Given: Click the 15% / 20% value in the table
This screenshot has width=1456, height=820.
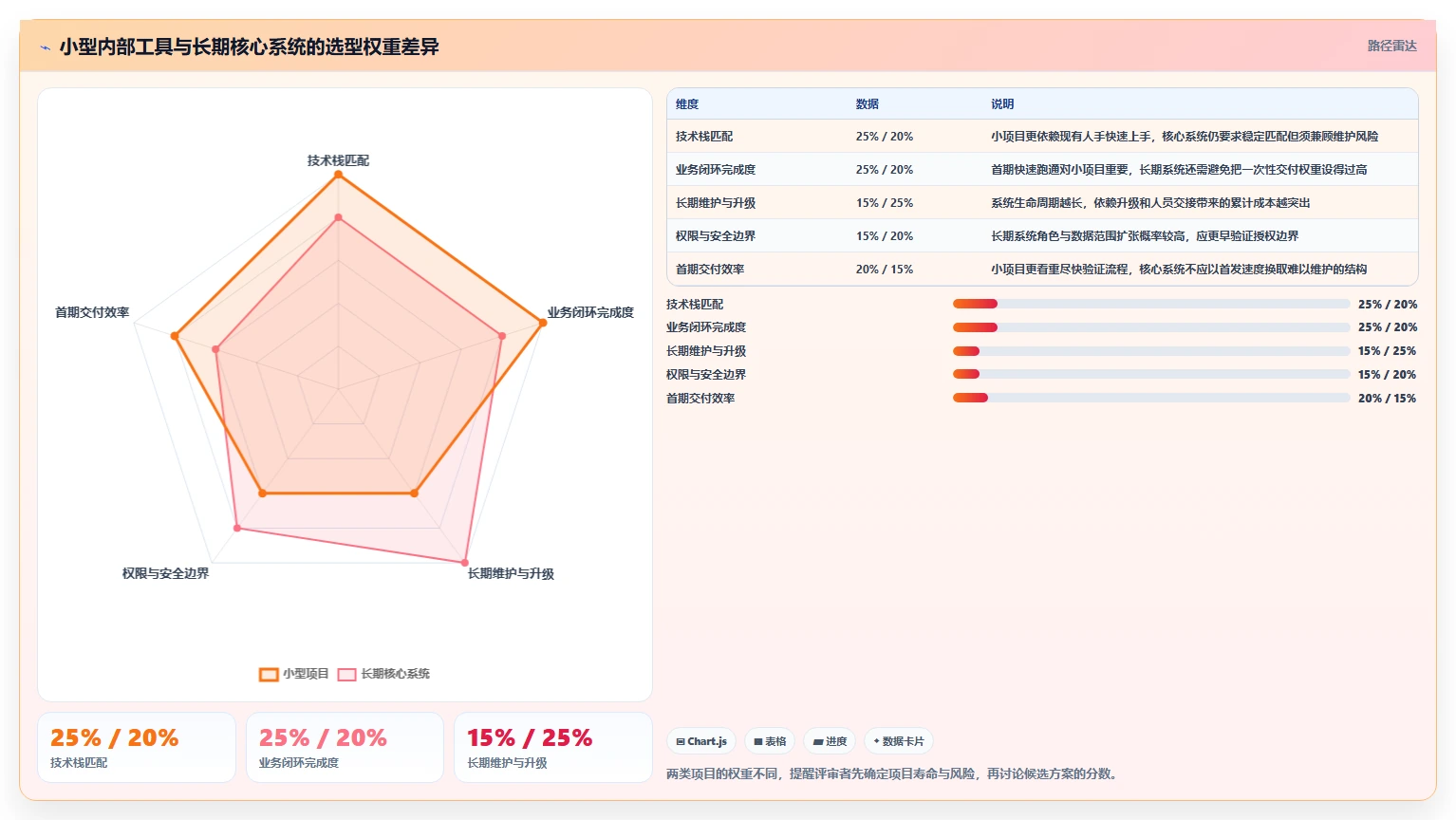Looking at the screenshot, I should [885, 236].
